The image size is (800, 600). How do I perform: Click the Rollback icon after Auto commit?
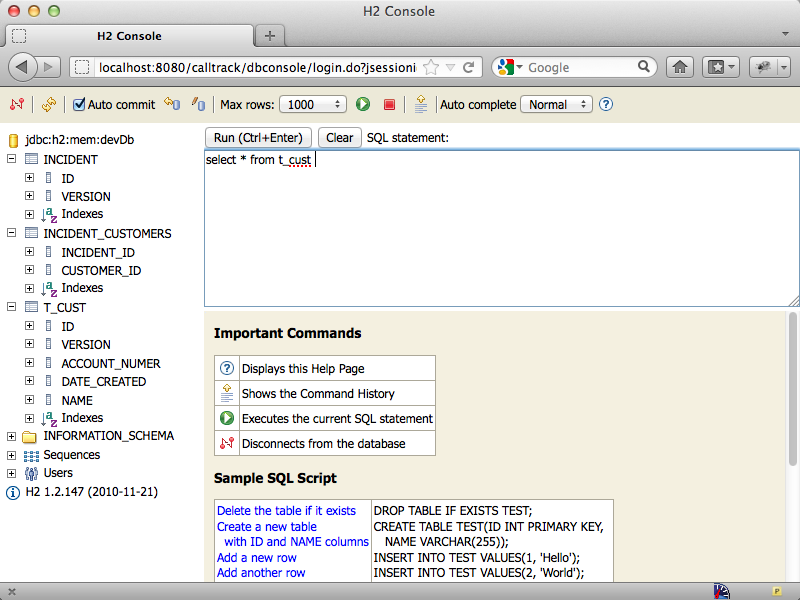[x=172, y=104]
